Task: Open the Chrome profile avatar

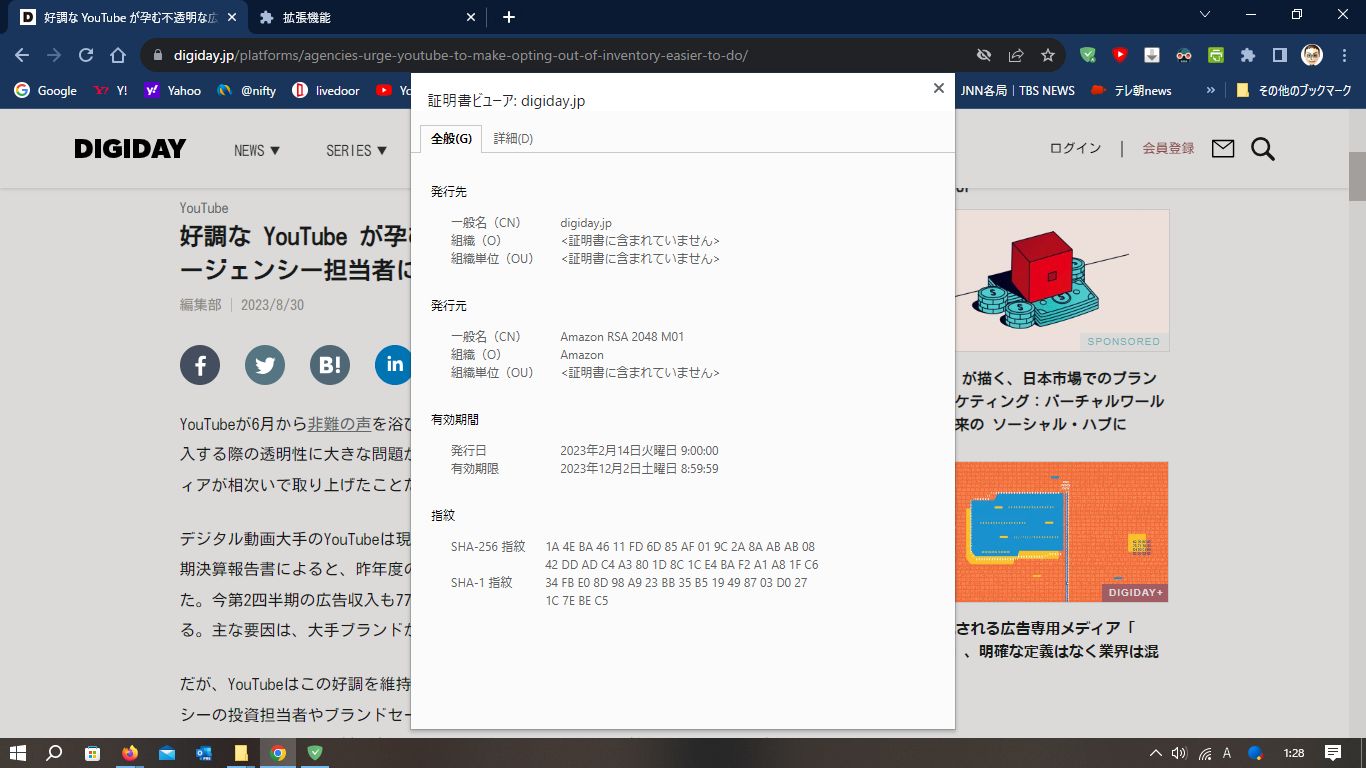Action: [1311, 55]
